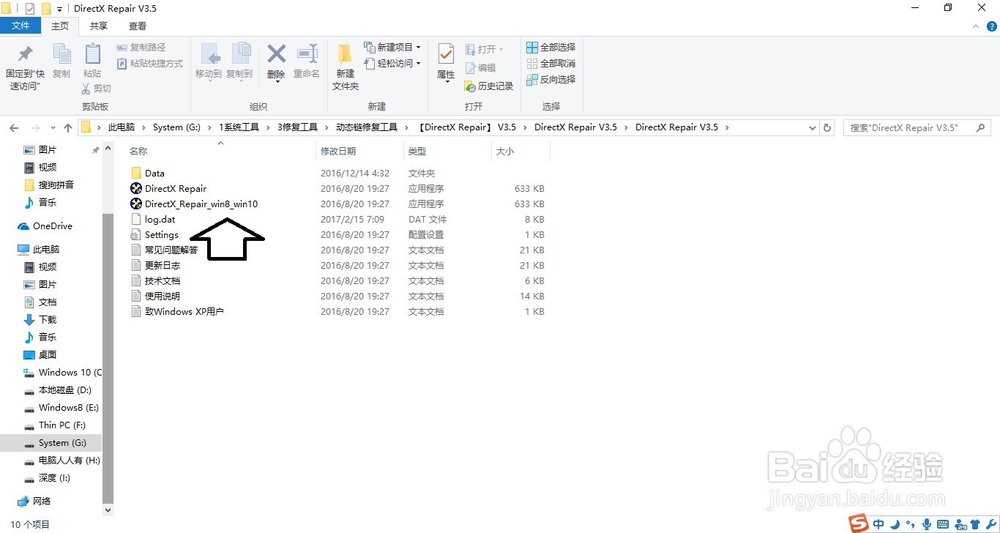Switch to the 共享 Share tab
This screenshot has height=533, width=1000.
click(x=98, y=26)
